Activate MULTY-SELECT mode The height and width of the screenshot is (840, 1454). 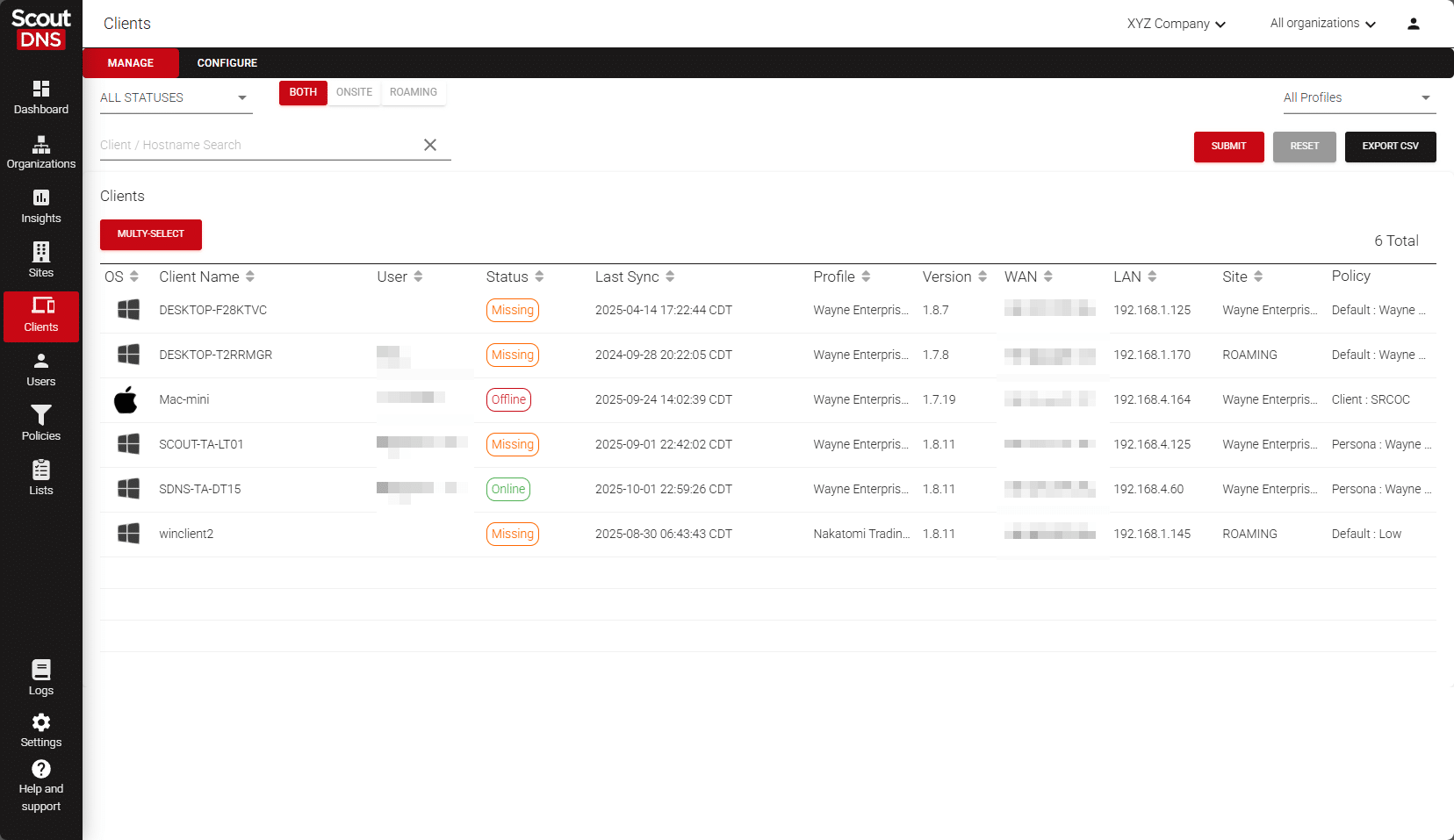tap(150, 234)
